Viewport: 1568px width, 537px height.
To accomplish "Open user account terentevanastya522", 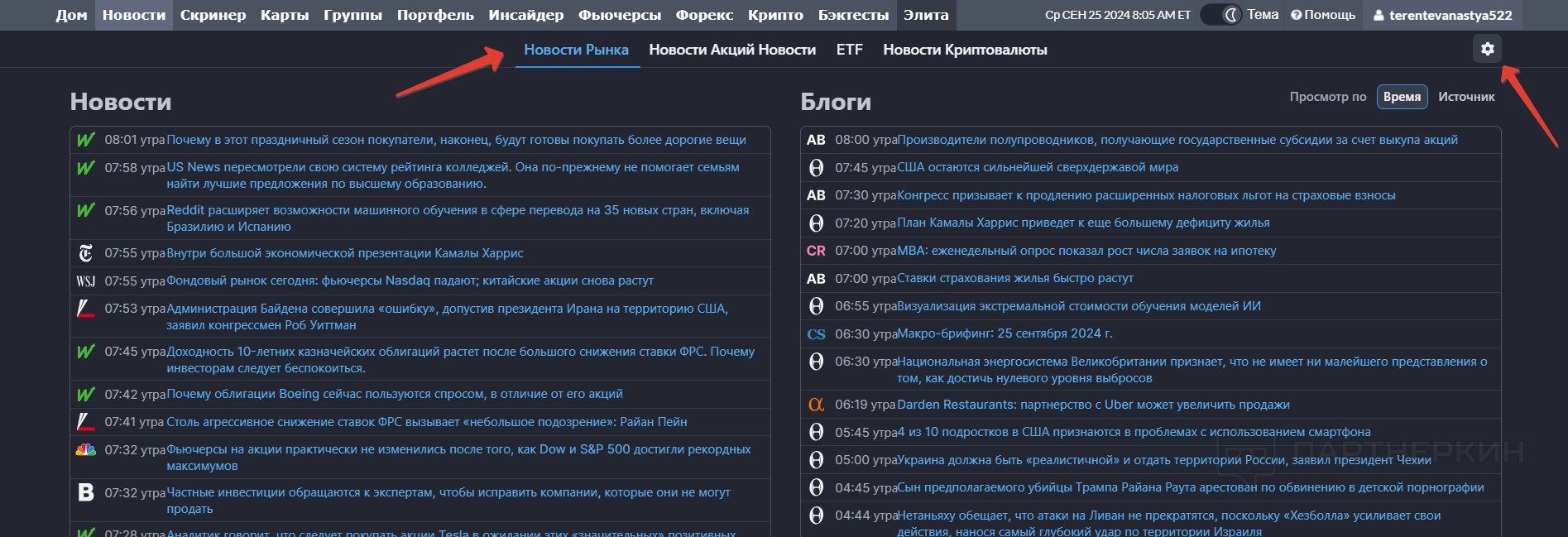I will [x=1442, y=15].
